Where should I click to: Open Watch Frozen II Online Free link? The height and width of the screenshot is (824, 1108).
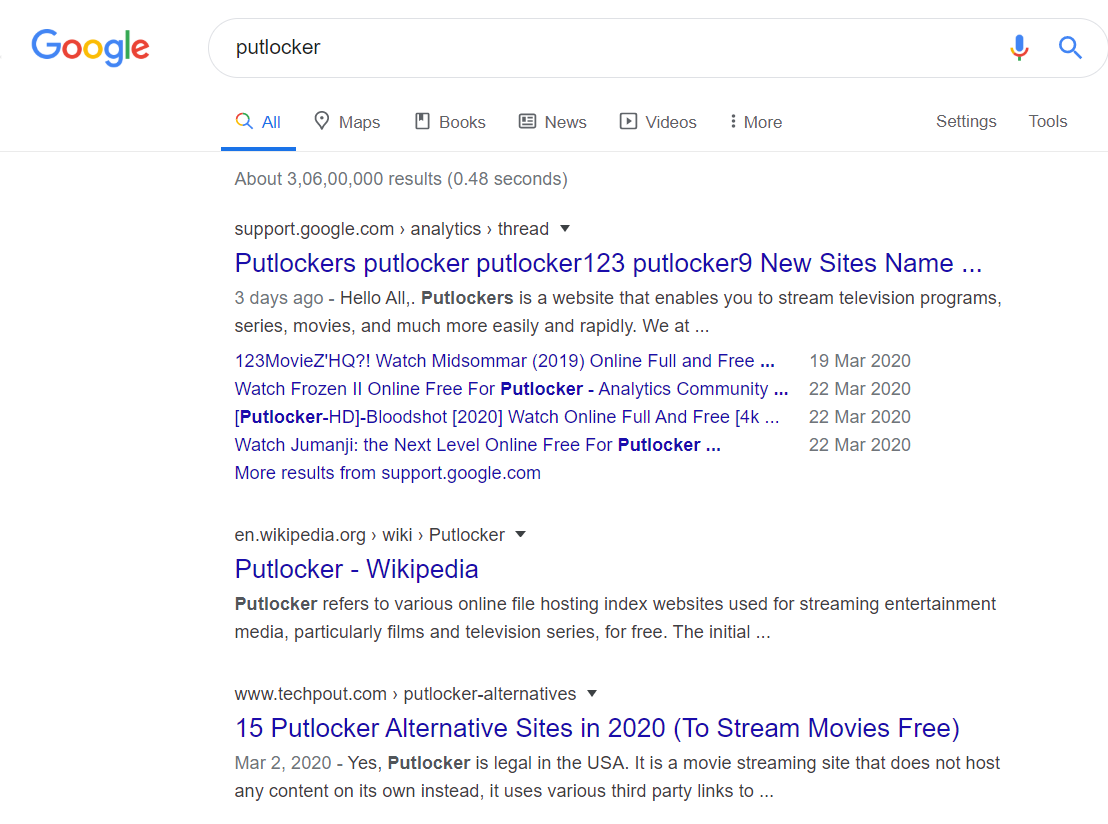click(x=511, y=389)
